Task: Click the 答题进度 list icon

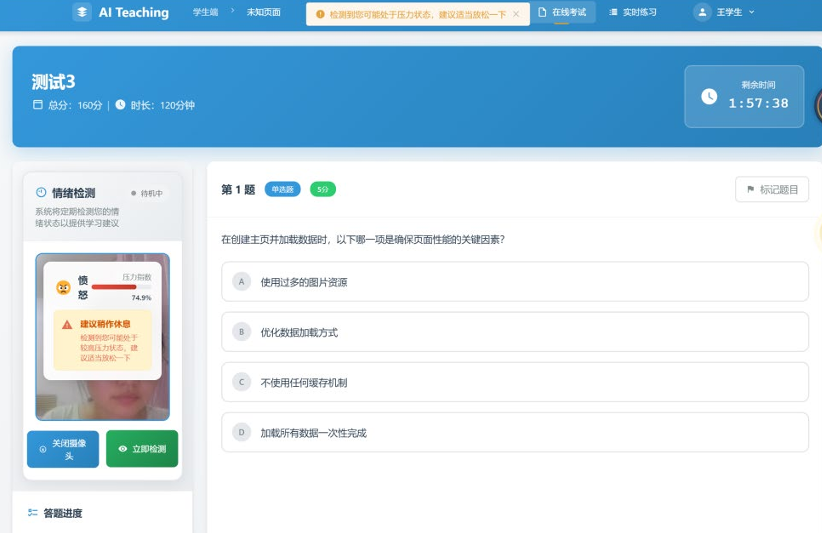Action: [x=33, y=513]
